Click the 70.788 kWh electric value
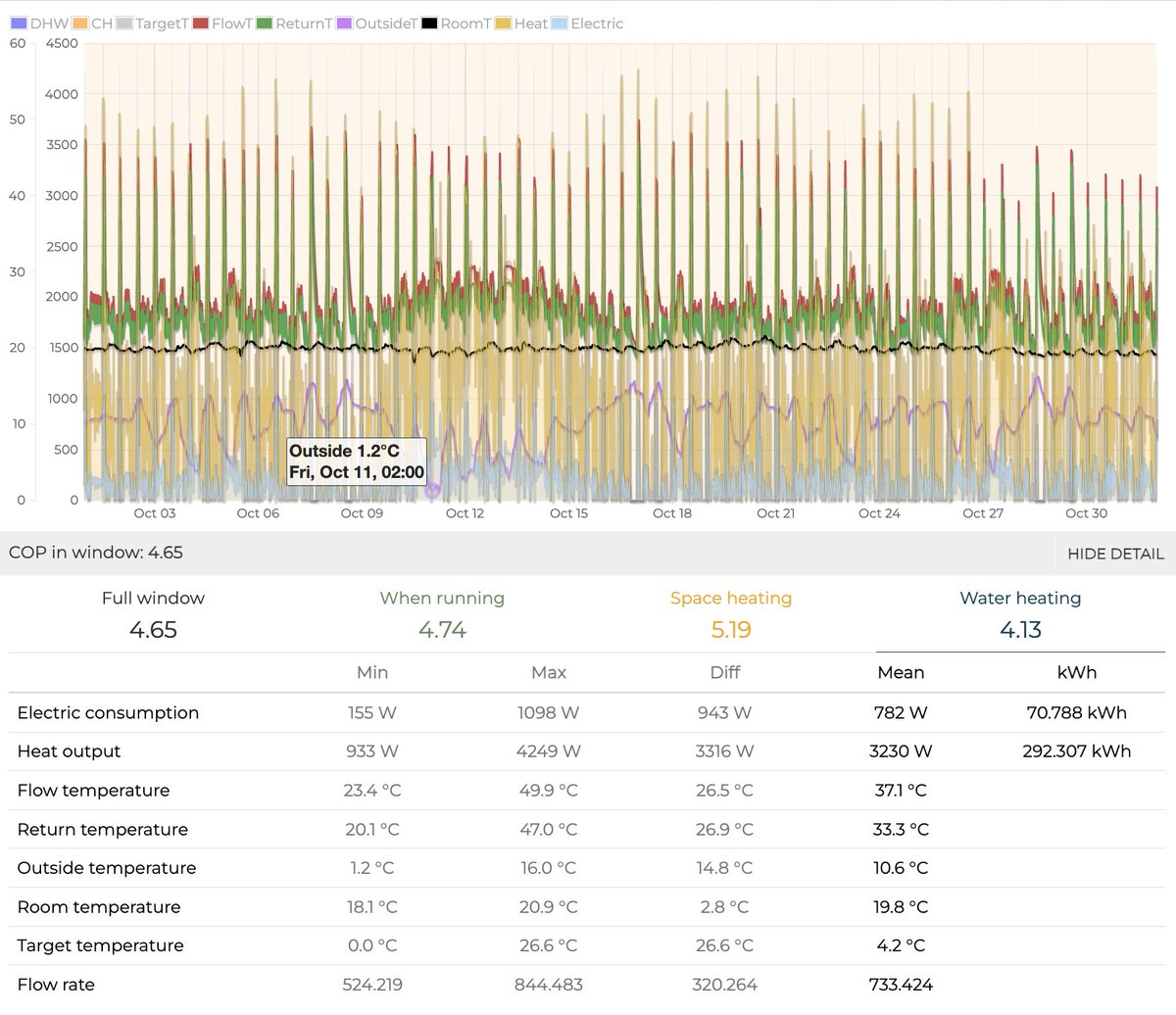 (1076, 713)
